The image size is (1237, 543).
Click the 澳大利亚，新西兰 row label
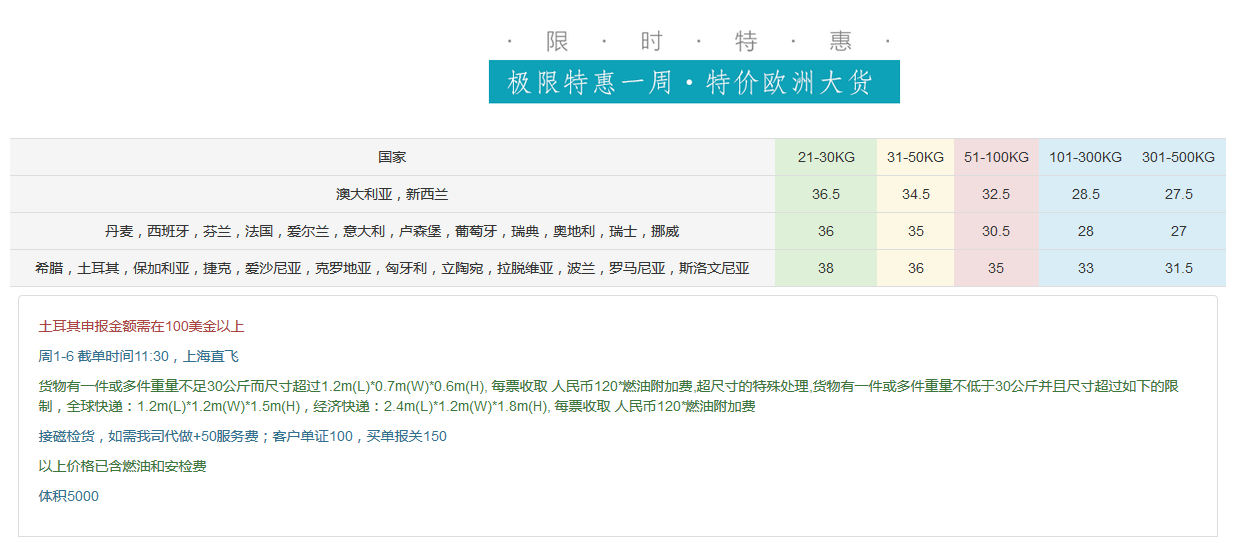pos(392,194)
